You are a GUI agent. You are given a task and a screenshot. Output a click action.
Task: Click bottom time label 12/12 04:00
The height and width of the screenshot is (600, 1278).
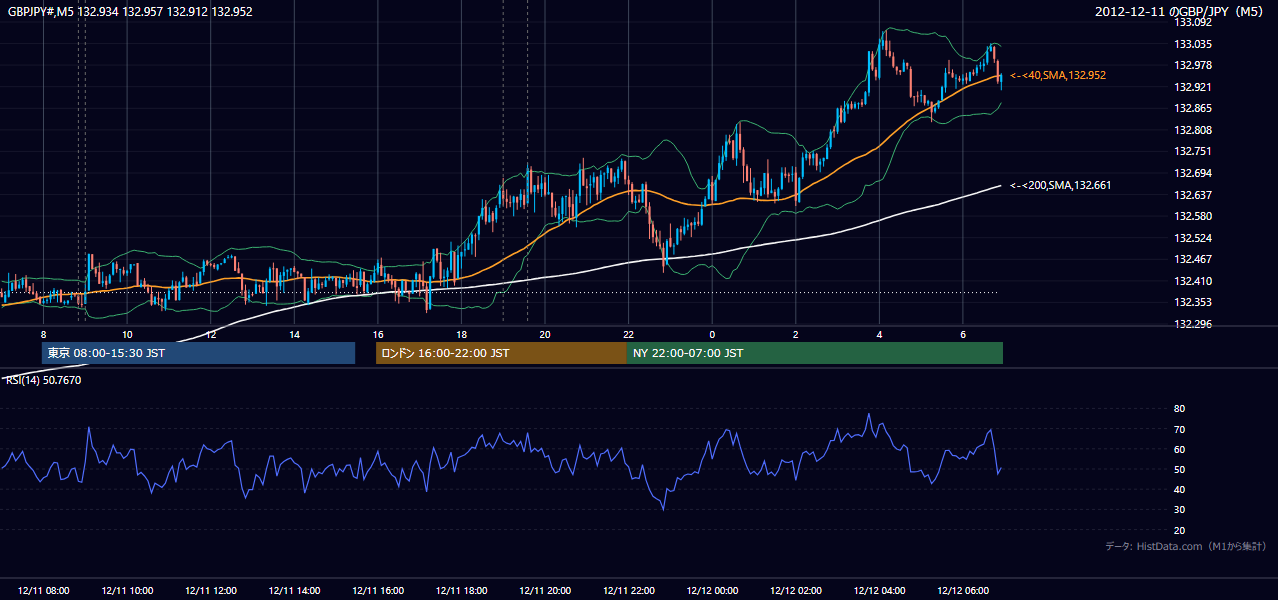pos(879,591)
